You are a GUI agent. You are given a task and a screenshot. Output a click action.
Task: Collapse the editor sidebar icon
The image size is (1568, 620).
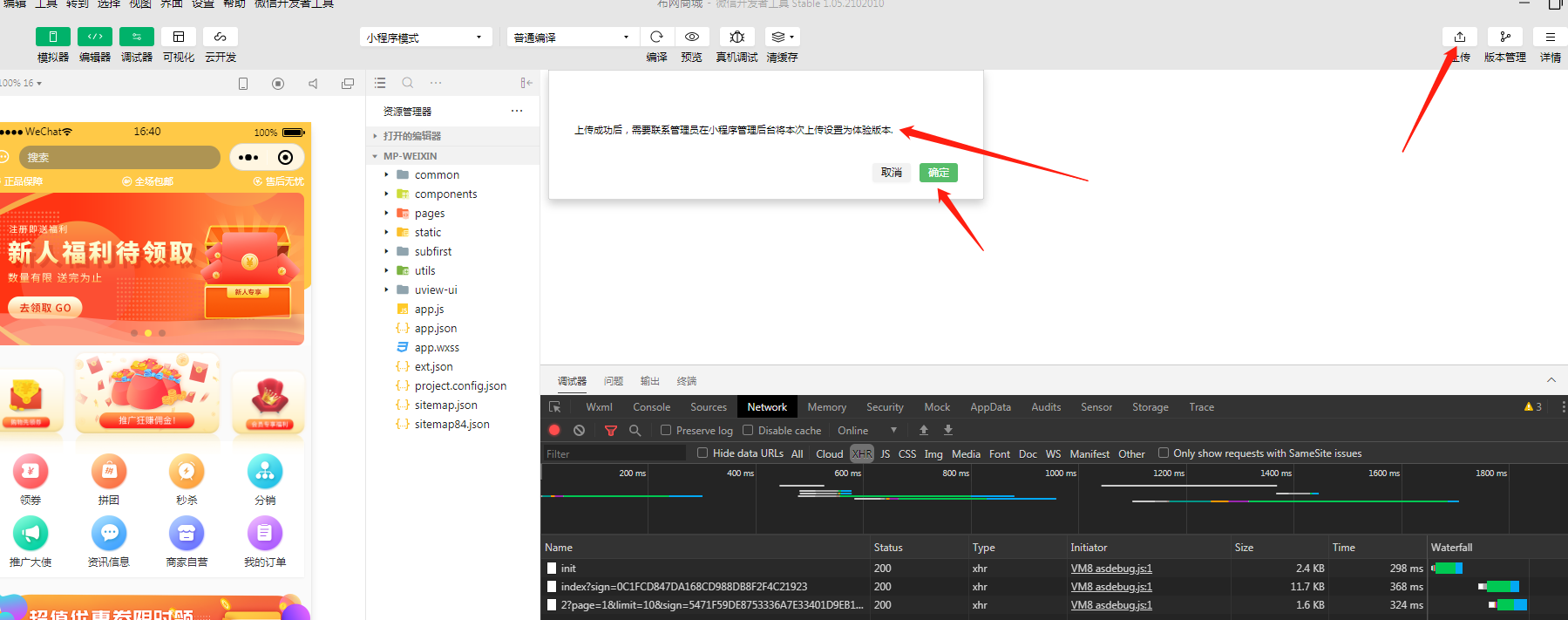point(526,83)
